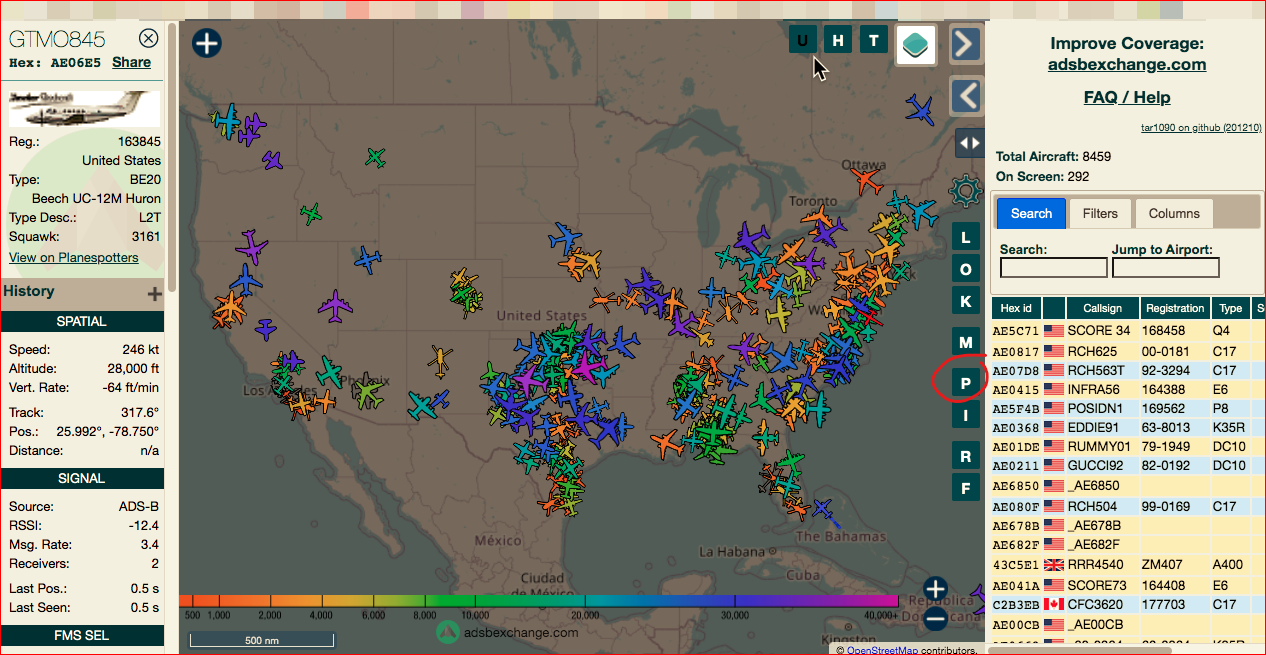Select the CFC3620 aircraft row
Image resolution: width=1266 pixels, height=655 pixels.
point(1129,604)
